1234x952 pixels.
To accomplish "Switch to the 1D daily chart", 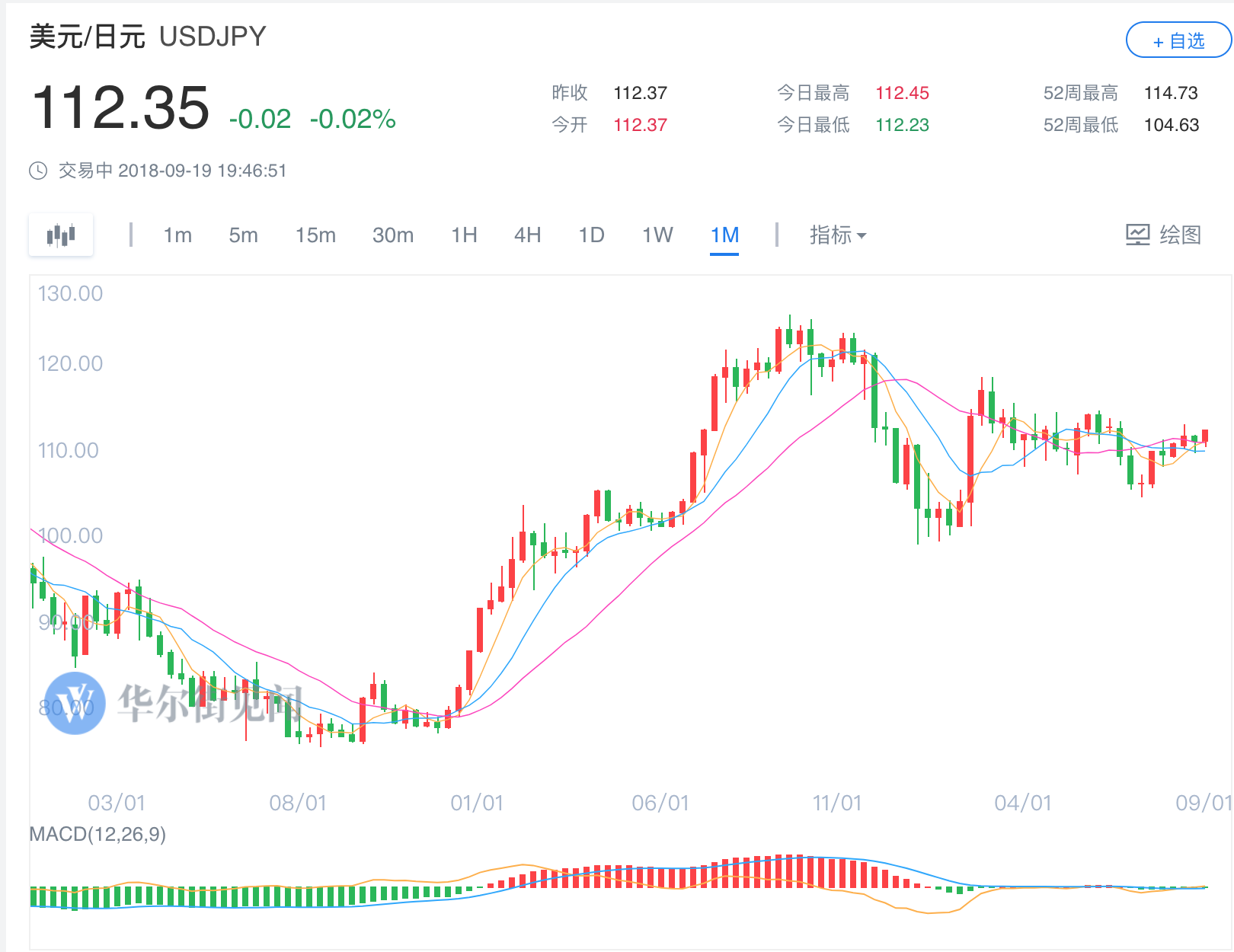I will pos(591,235).
